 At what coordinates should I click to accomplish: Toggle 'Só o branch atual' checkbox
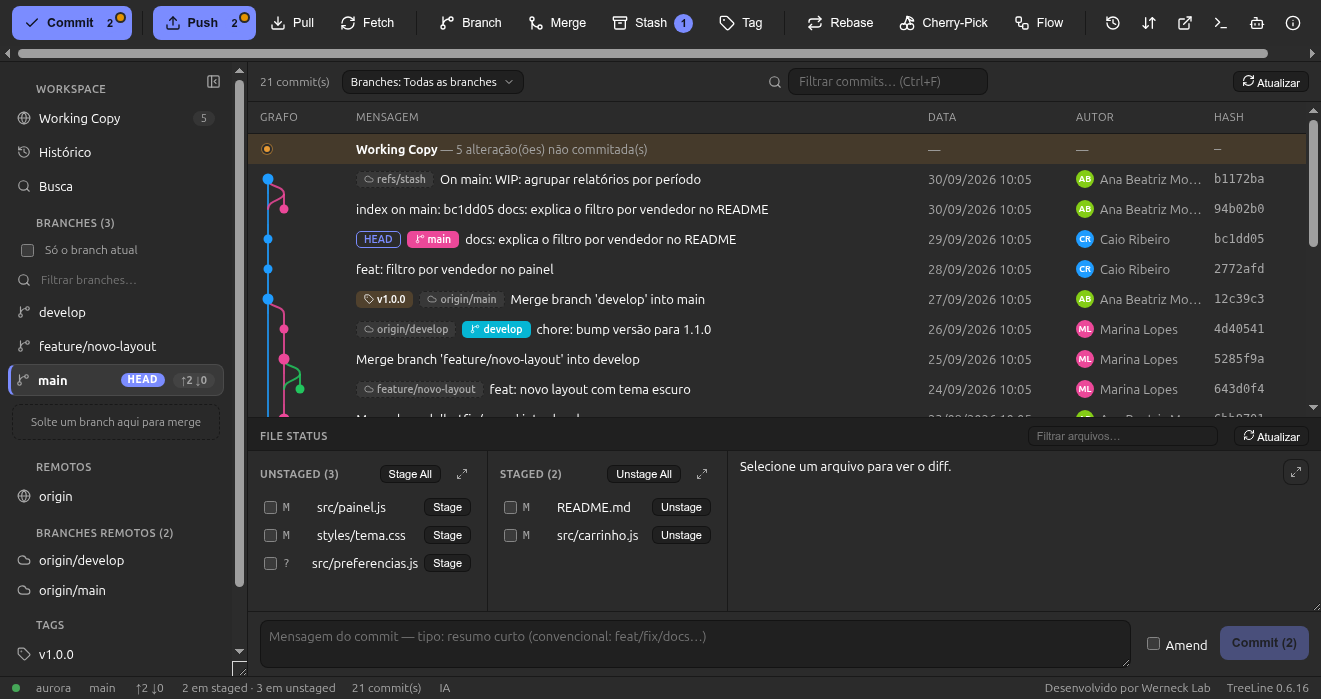(27, 250)
